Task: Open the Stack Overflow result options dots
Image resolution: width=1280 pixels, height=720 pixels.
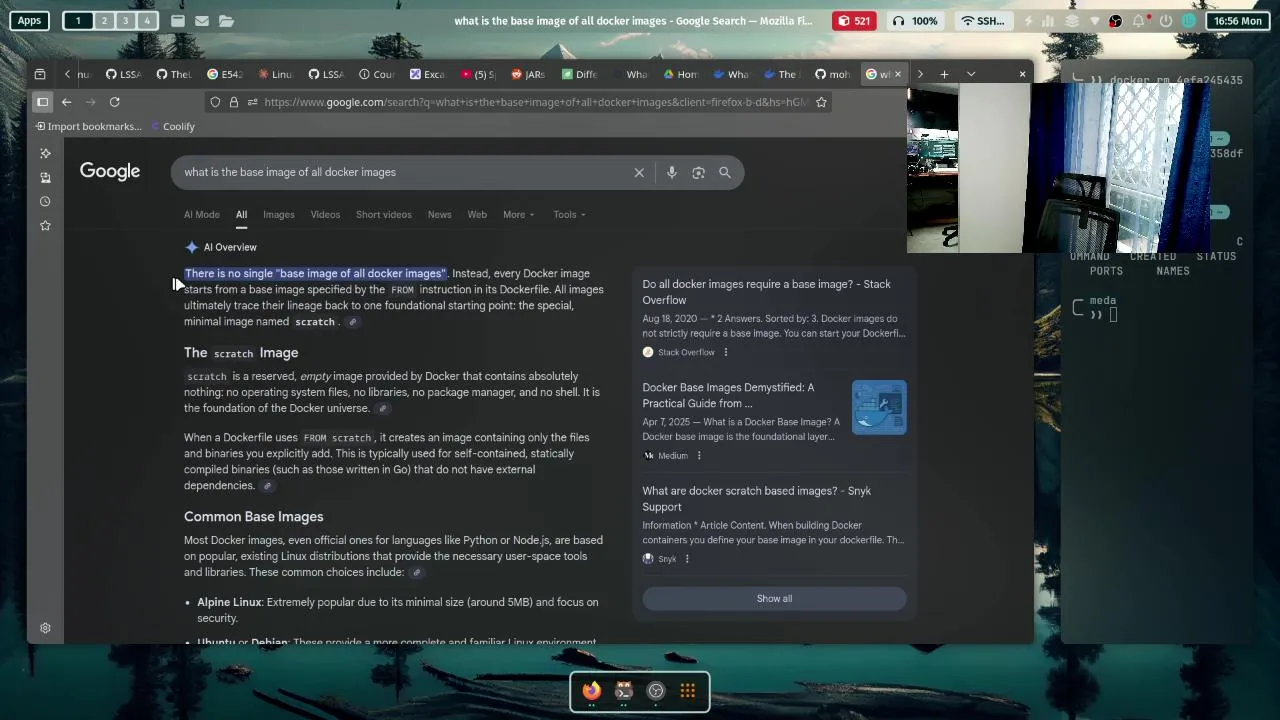Action: (x=726, y=352)
